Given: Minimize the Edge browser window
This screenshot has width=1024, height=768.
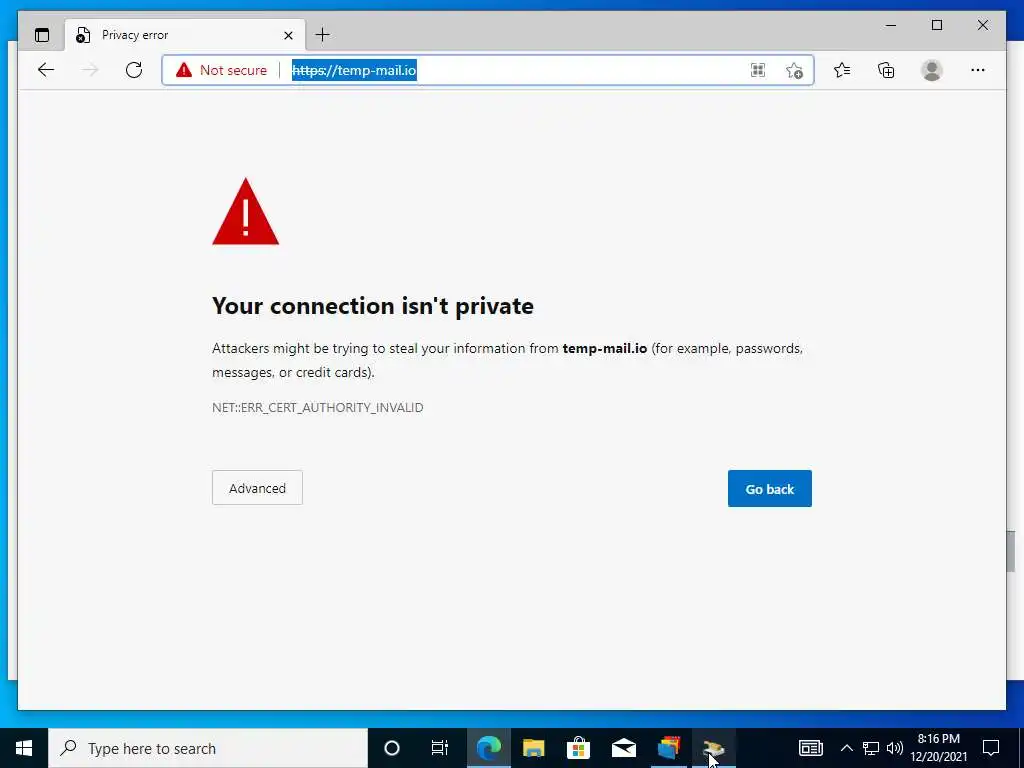Looking at the screenshot, I should coord(891,25).
